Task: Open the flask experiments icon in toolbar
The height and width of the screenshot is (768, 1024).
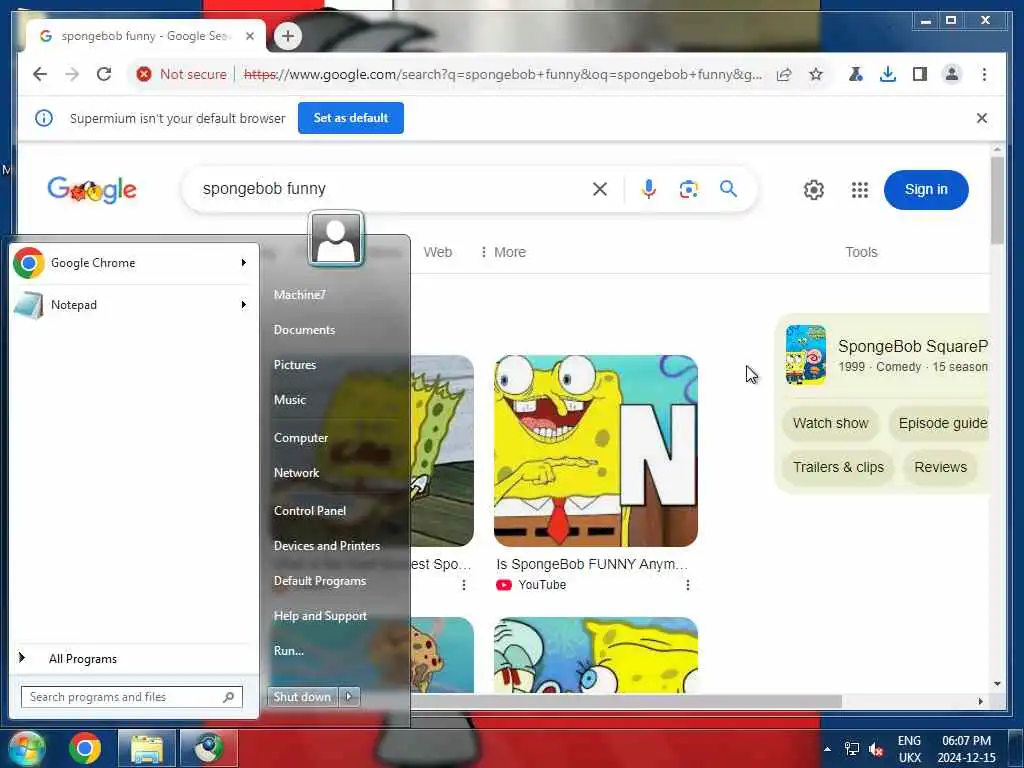Action: point(856,74)
